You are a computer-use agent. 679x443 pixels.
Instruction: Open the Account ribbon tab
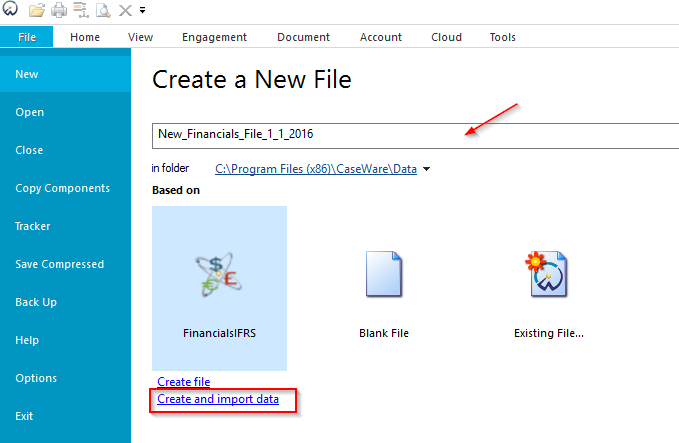[x=381, y=37]
